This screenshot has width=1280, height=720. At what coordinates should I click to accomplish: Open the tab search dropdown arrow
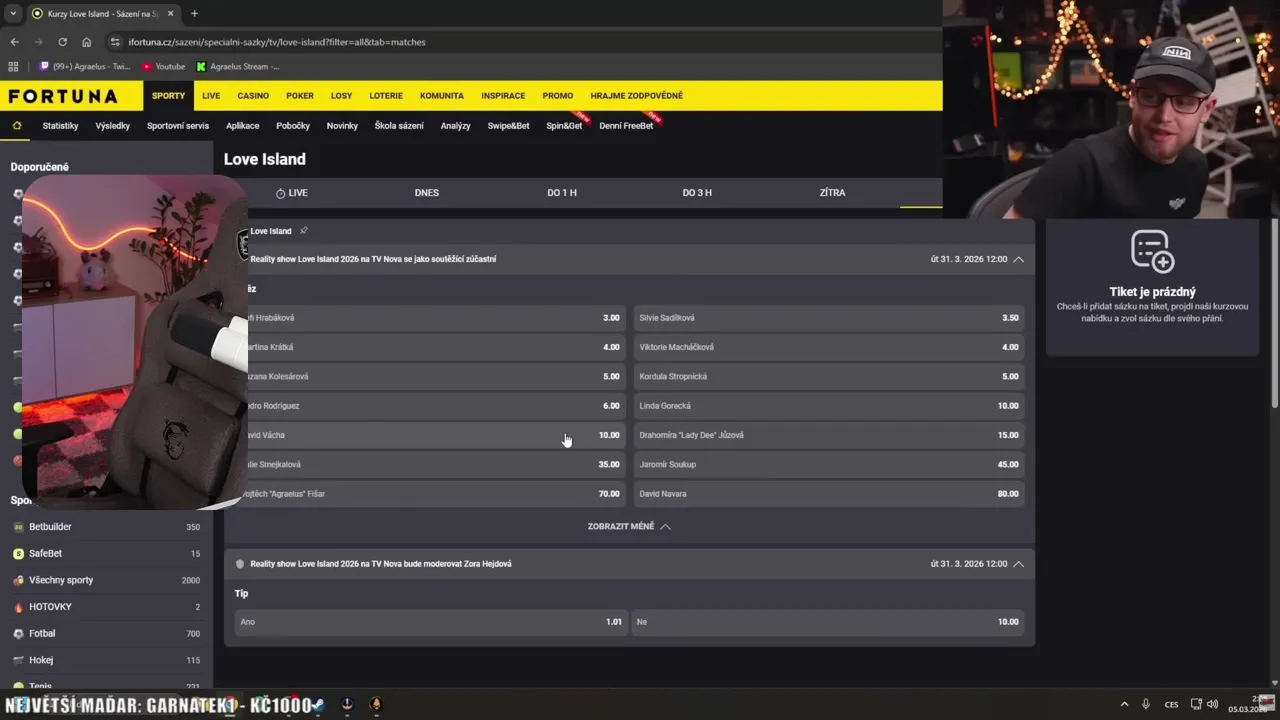point(13,14)
